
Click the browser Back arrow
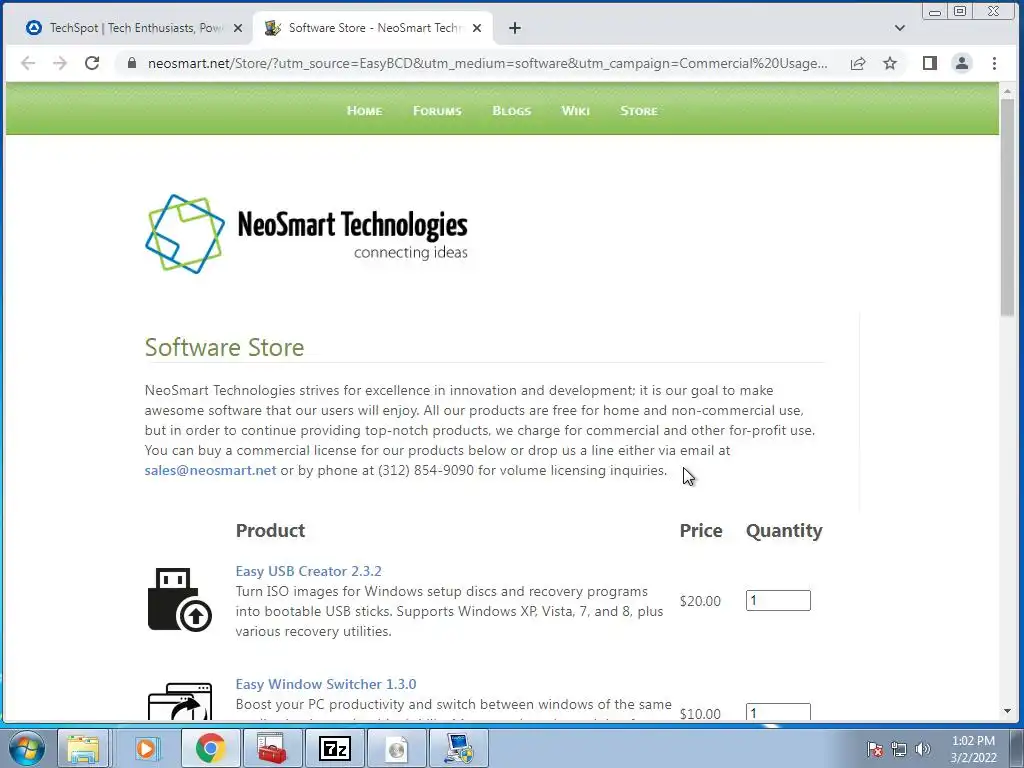coord(27,63)
